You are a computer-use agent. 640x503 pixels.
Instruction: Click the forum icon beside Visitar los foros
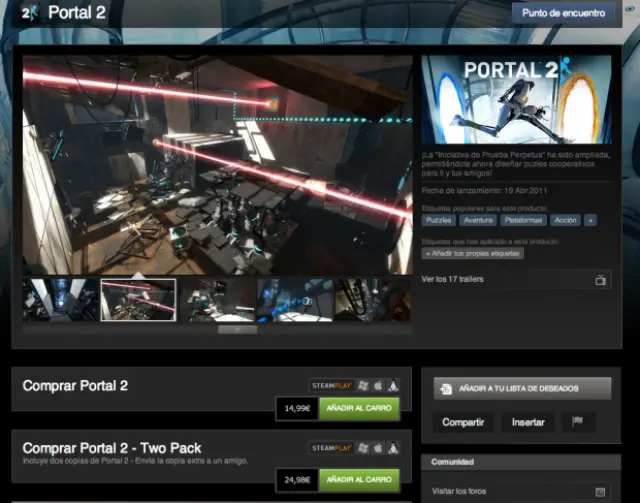599,491
